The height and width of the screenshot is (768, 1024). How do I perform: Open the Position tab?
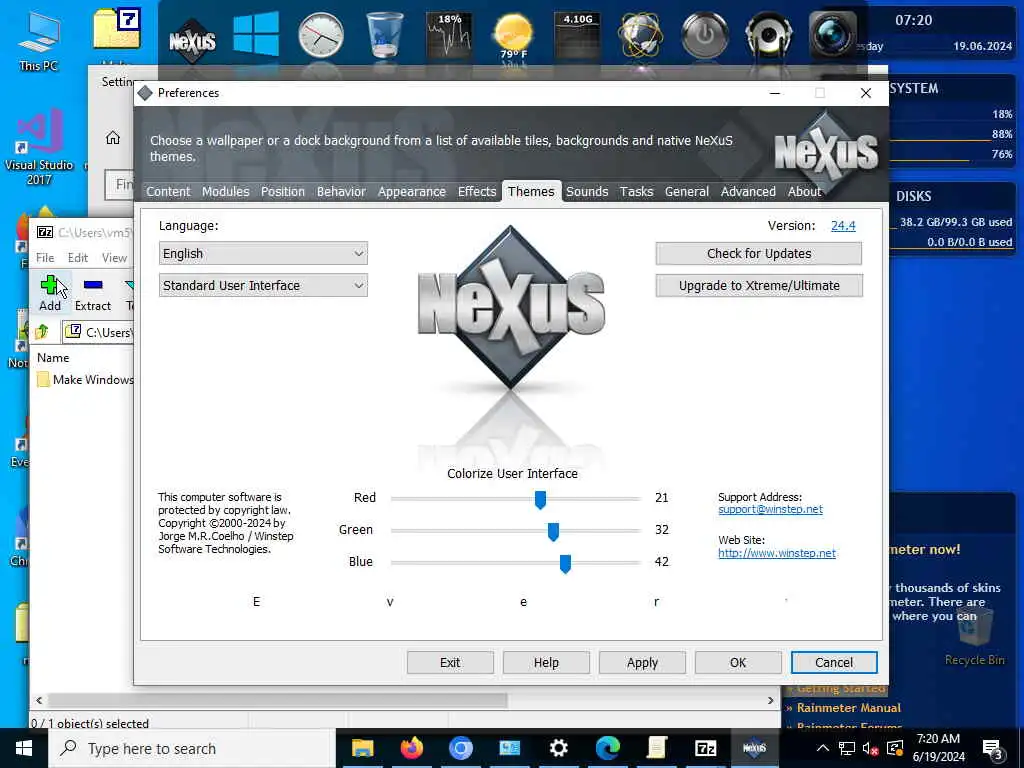tap(283, 191)
